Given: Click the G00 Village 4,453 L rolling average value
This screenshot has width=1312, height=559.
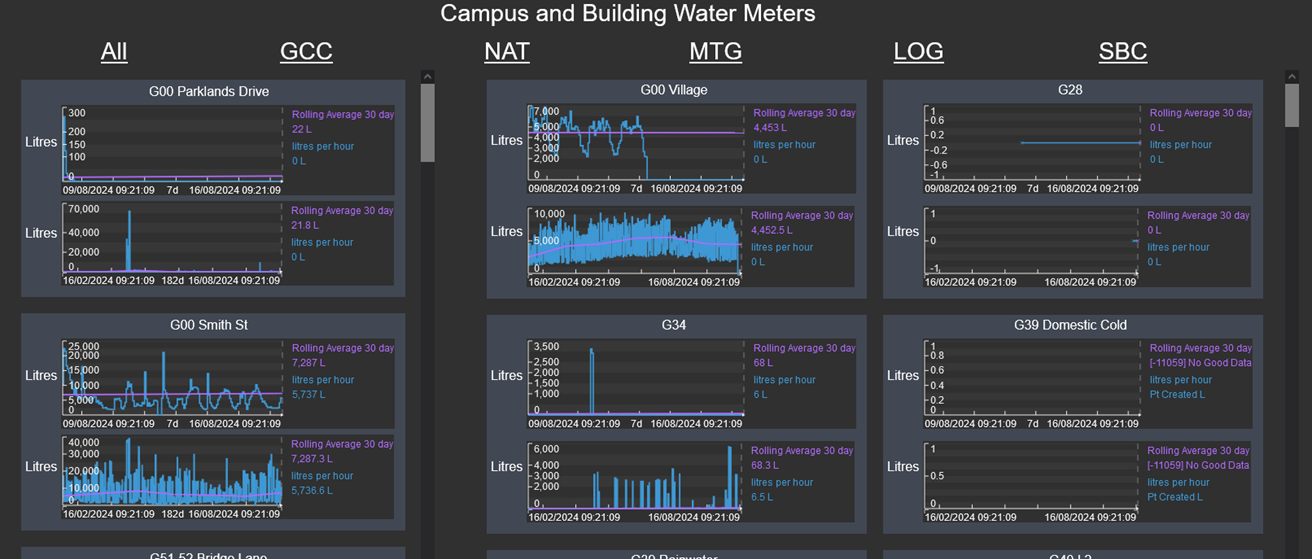Looking at the screenshot, I should [770, 128].
